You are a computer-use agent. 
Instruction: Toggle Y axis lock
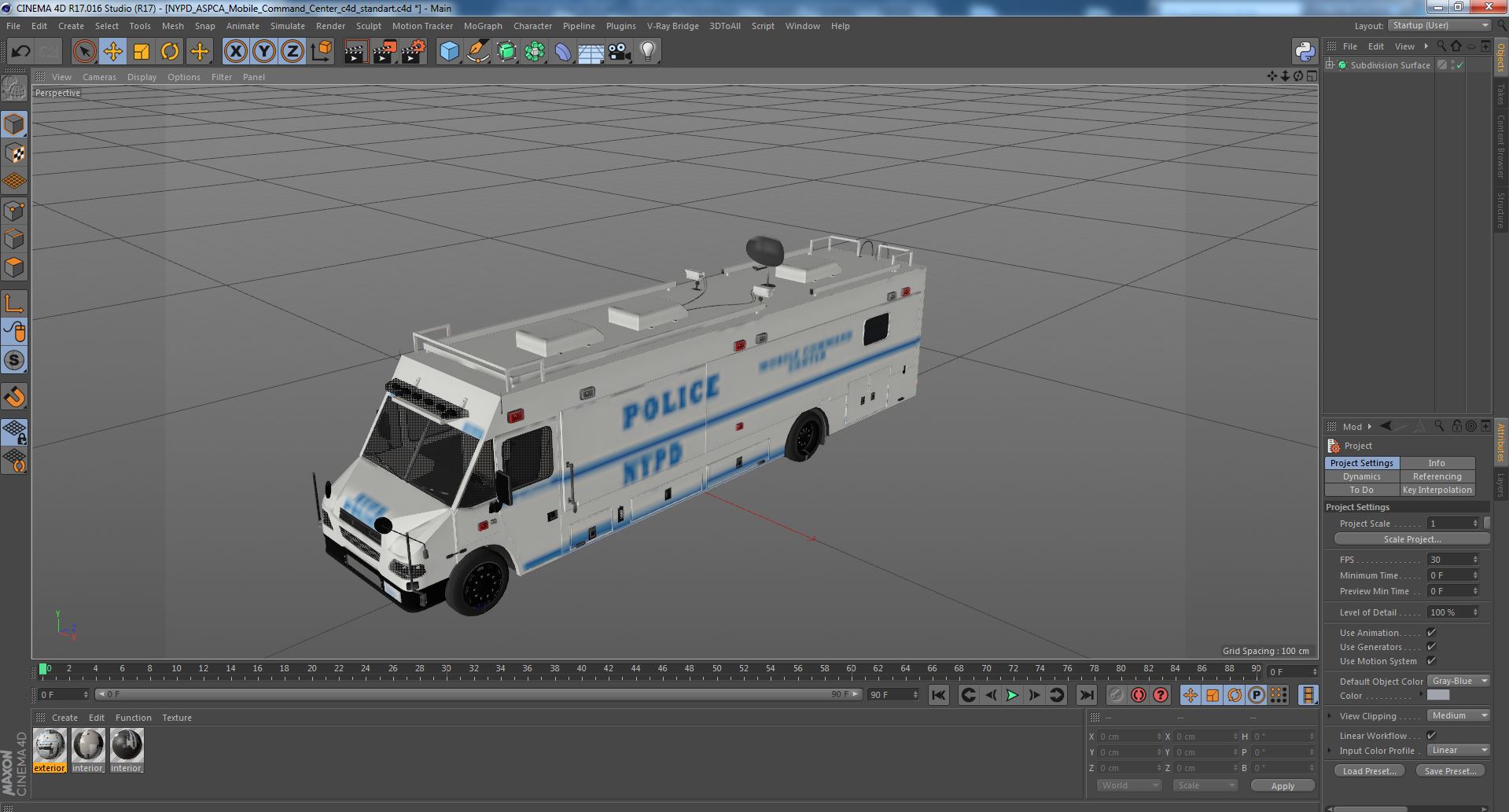click(264, 52)
